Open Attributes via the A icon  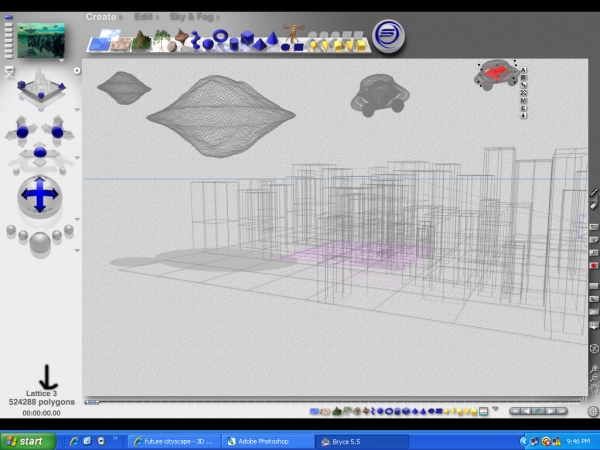coord(523,70)
